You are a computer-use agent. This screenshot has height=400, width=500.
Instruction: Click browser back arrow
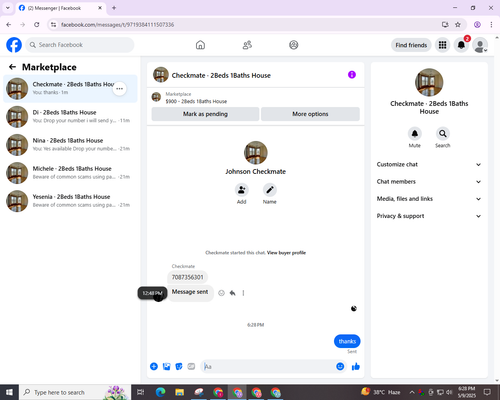point(9,25)
